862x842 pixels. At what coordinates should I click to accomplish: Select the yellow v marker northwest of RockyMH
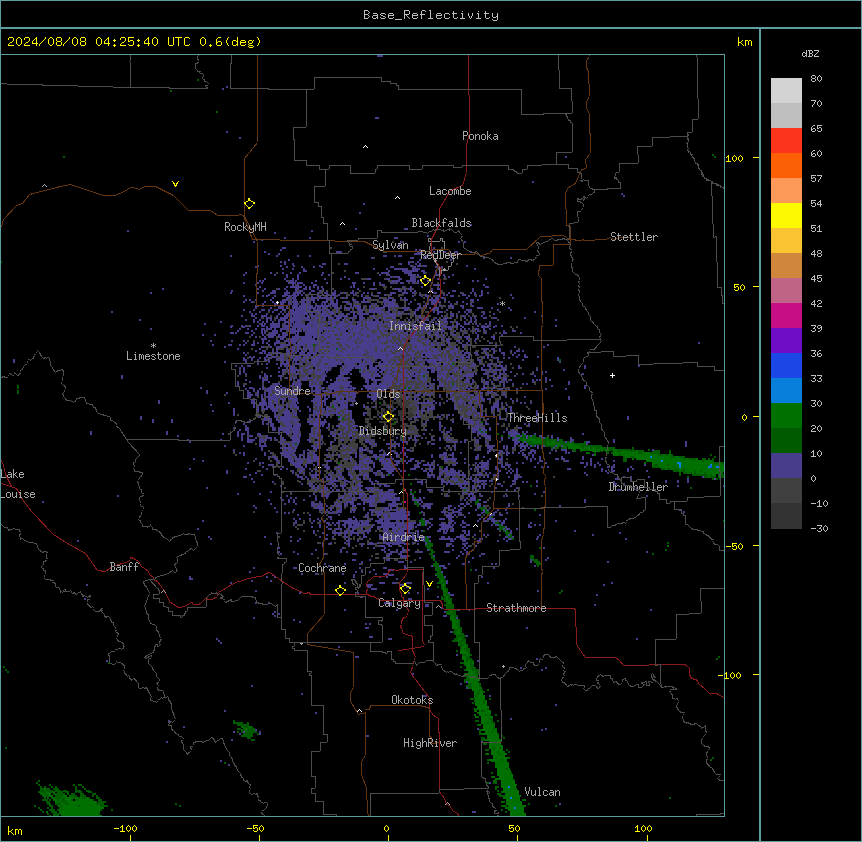coord(175,184)
